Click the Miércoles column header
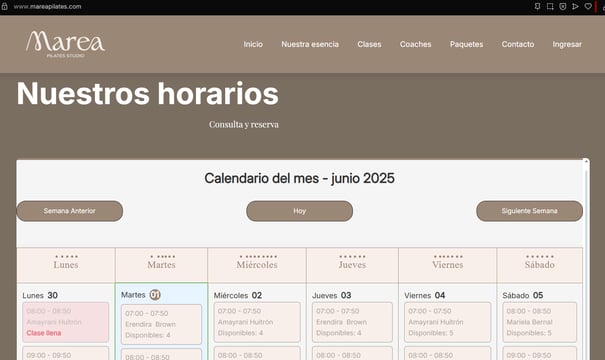605x360 pixels. pos(257,265)
